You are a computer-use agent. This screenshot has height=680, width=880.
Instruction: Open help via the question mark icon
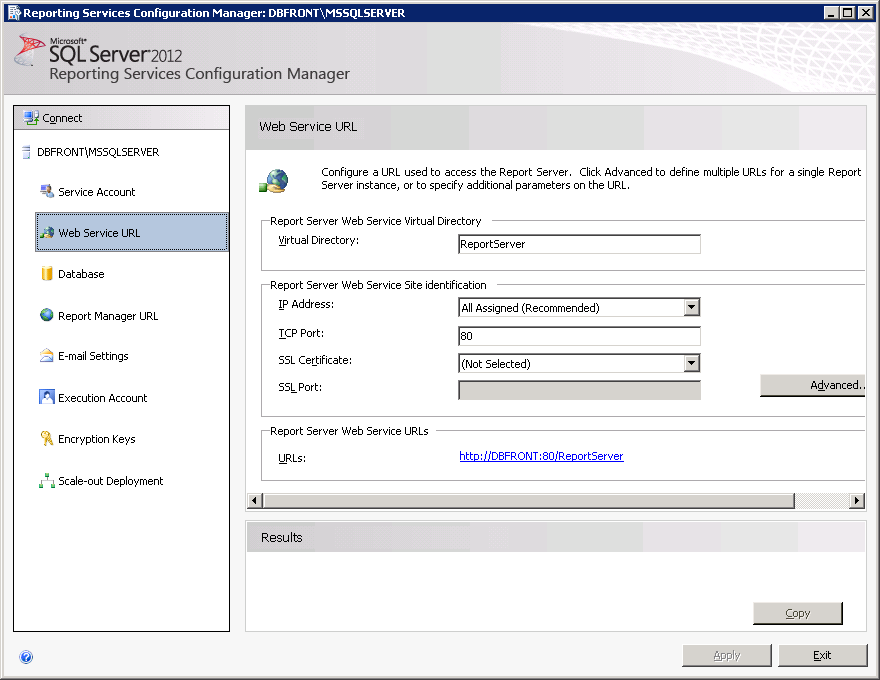pos(26,657)
